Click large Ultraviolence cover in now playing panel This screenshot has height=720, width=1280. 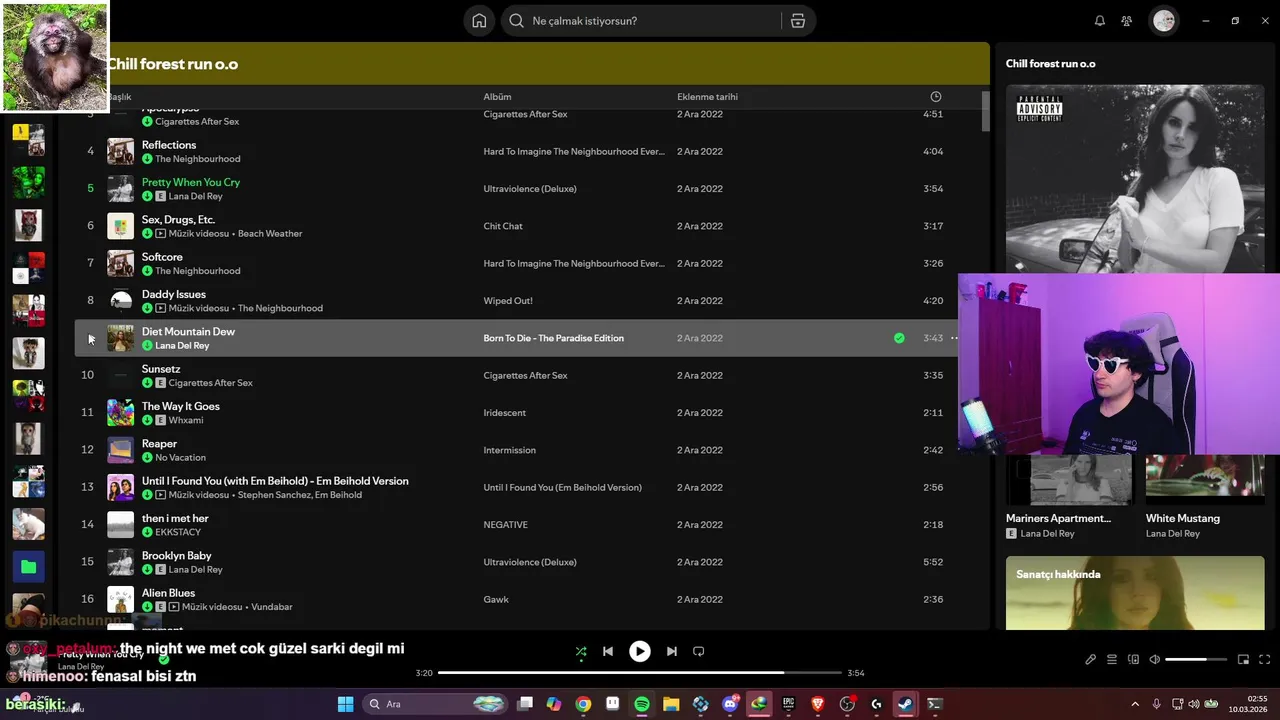tap(1135, 178)
